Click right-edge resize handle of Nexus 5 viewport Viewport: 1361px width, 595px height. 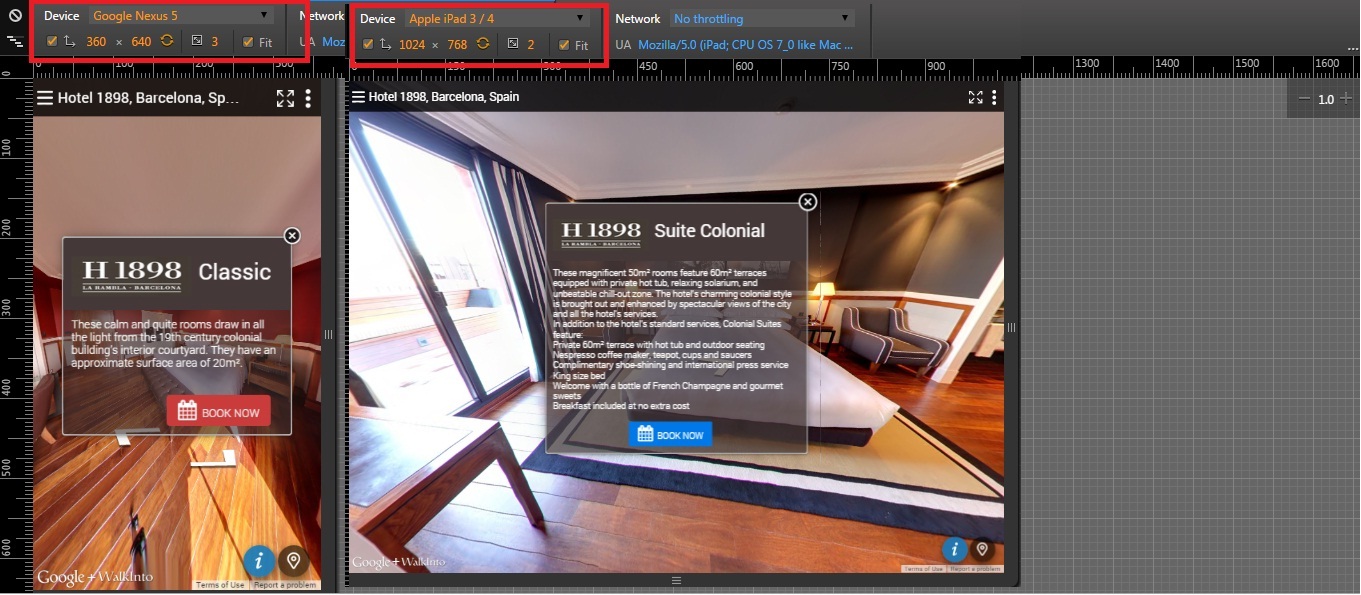click(x=329, y=334)
